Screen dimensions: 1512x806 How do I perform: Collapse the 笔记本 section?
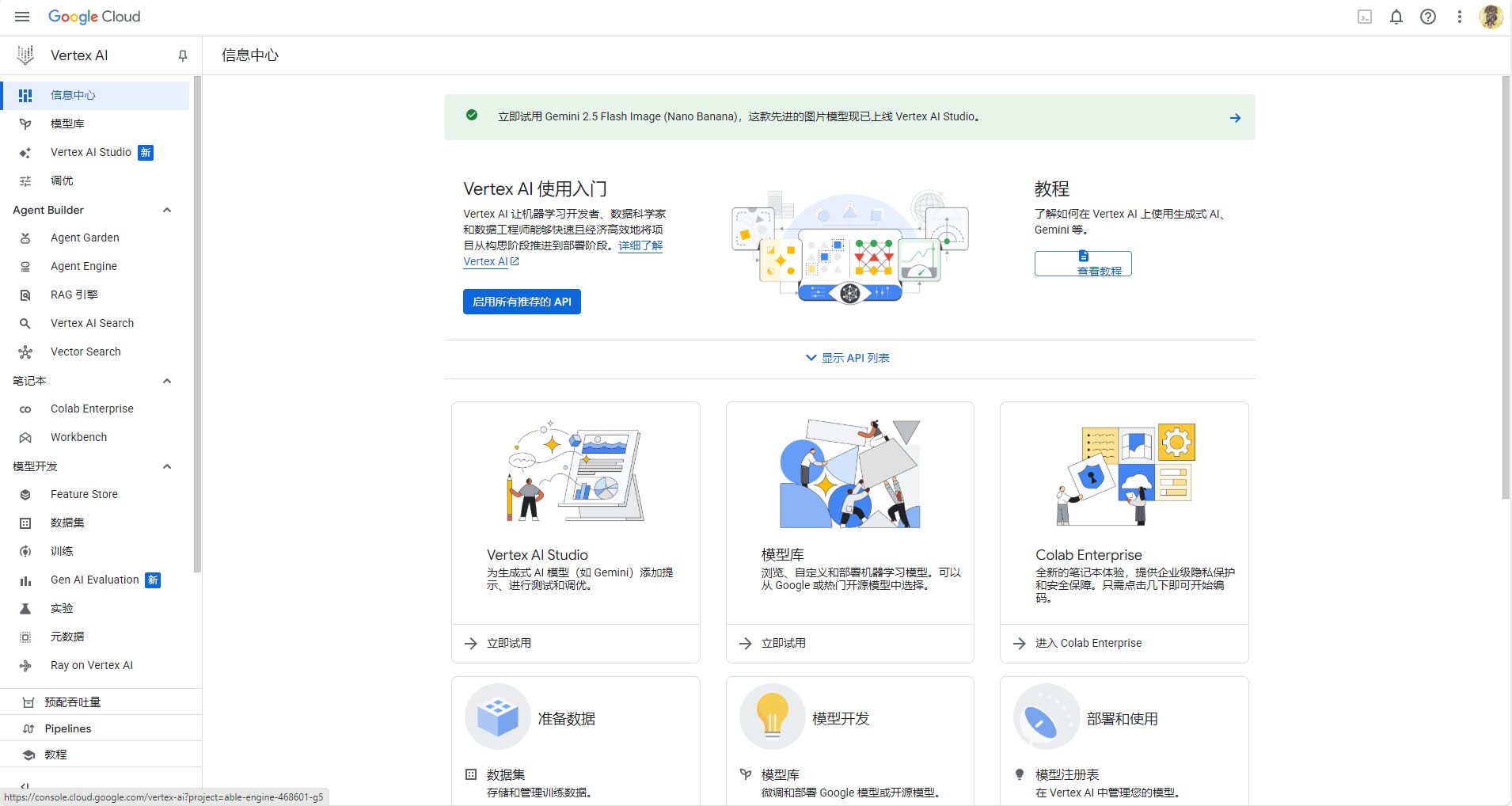point(167,381)
